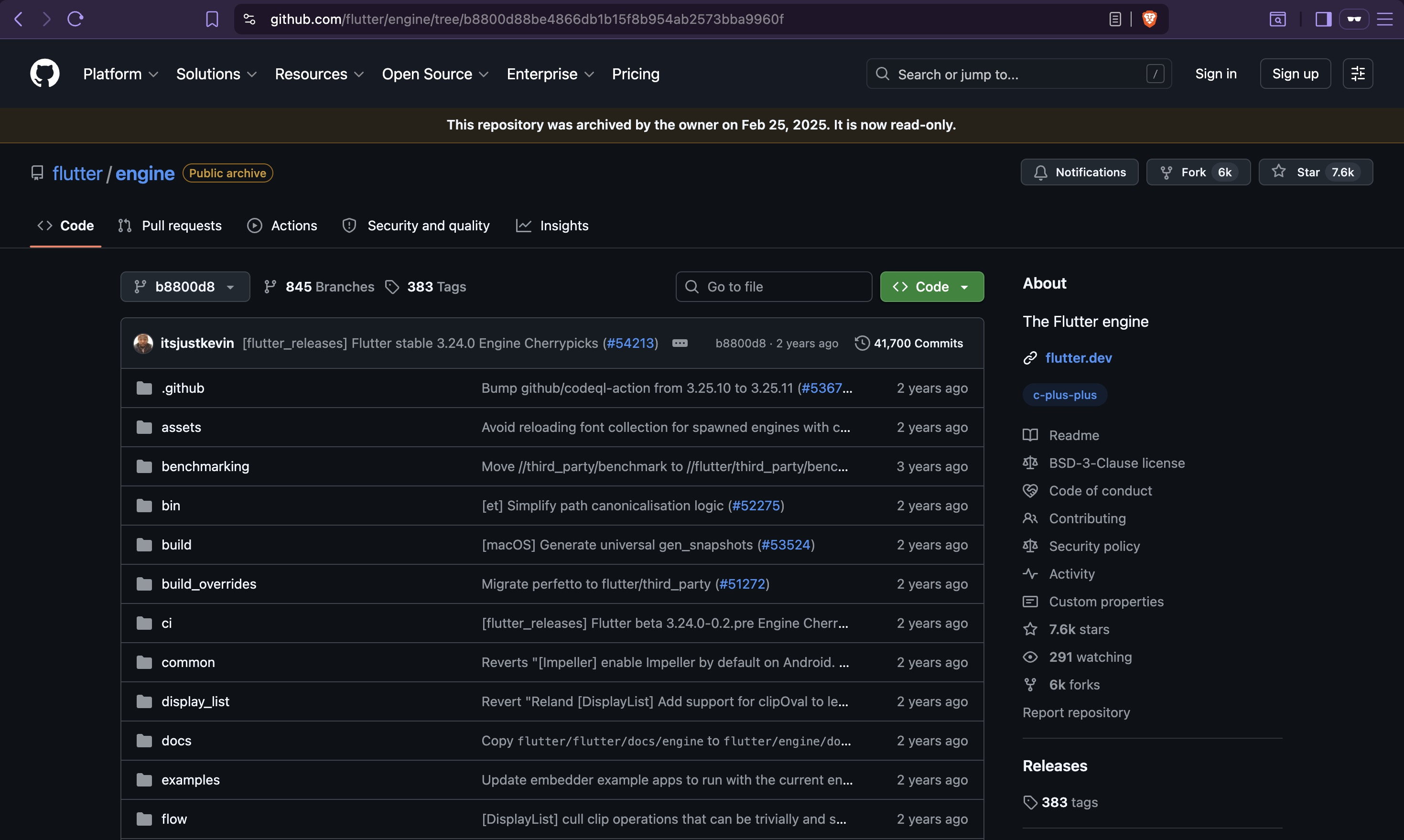Screen dimensions: 1404x840
Task: Click the book icon next to Readme
Action: [1030, 435]
